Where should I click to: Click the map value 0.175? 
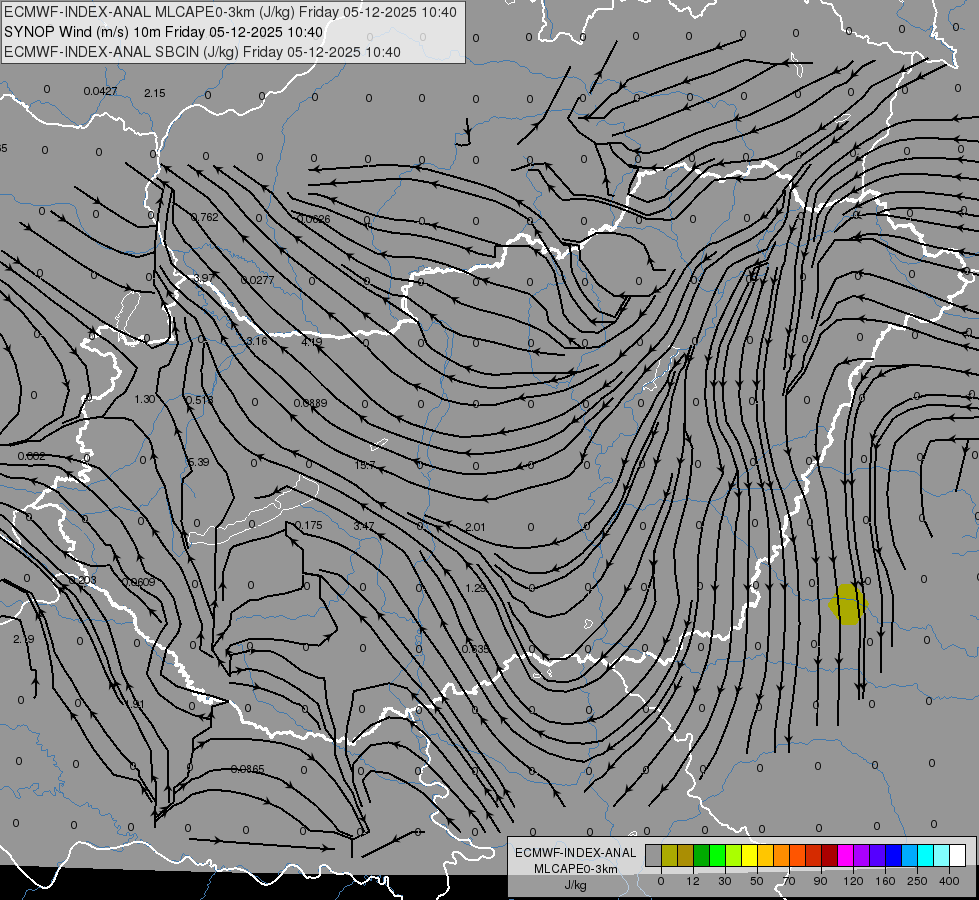[x=309, y=525]
